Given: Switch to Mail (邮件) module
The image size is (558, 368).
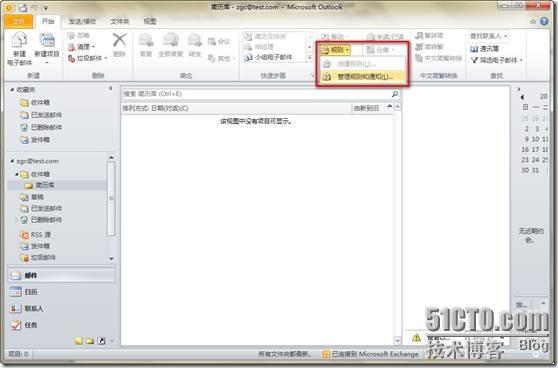Looking at the screenshot, I should click(61, 275).
